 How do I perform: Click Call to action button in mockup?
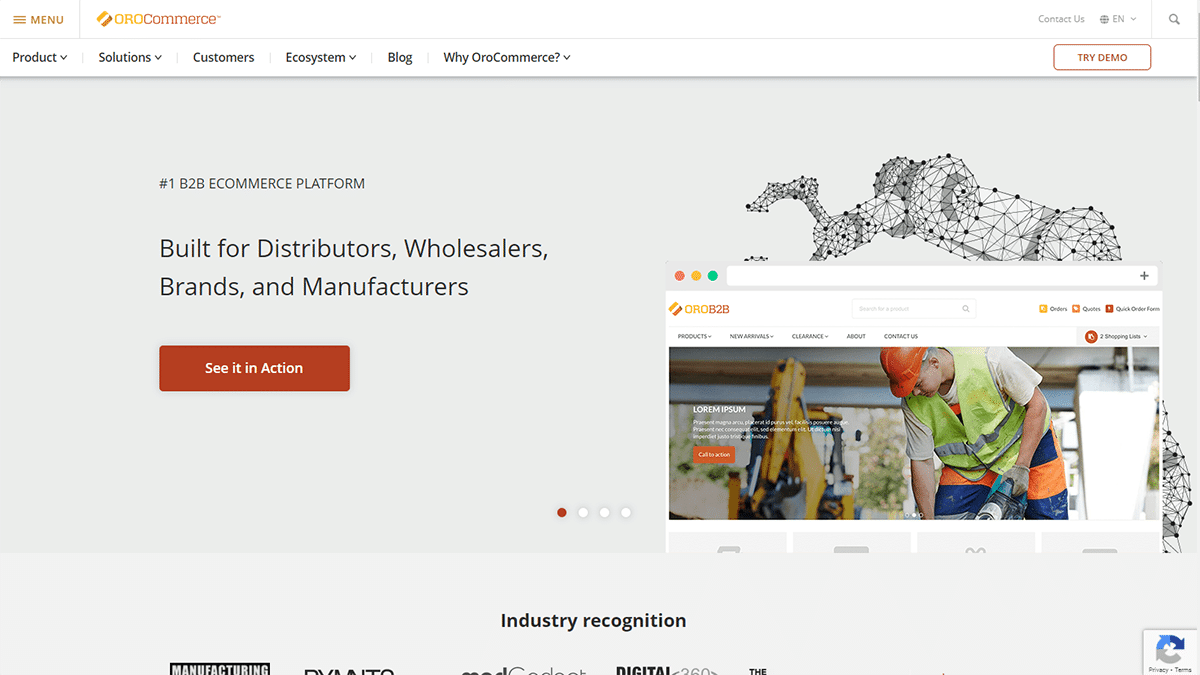(714, 454)
